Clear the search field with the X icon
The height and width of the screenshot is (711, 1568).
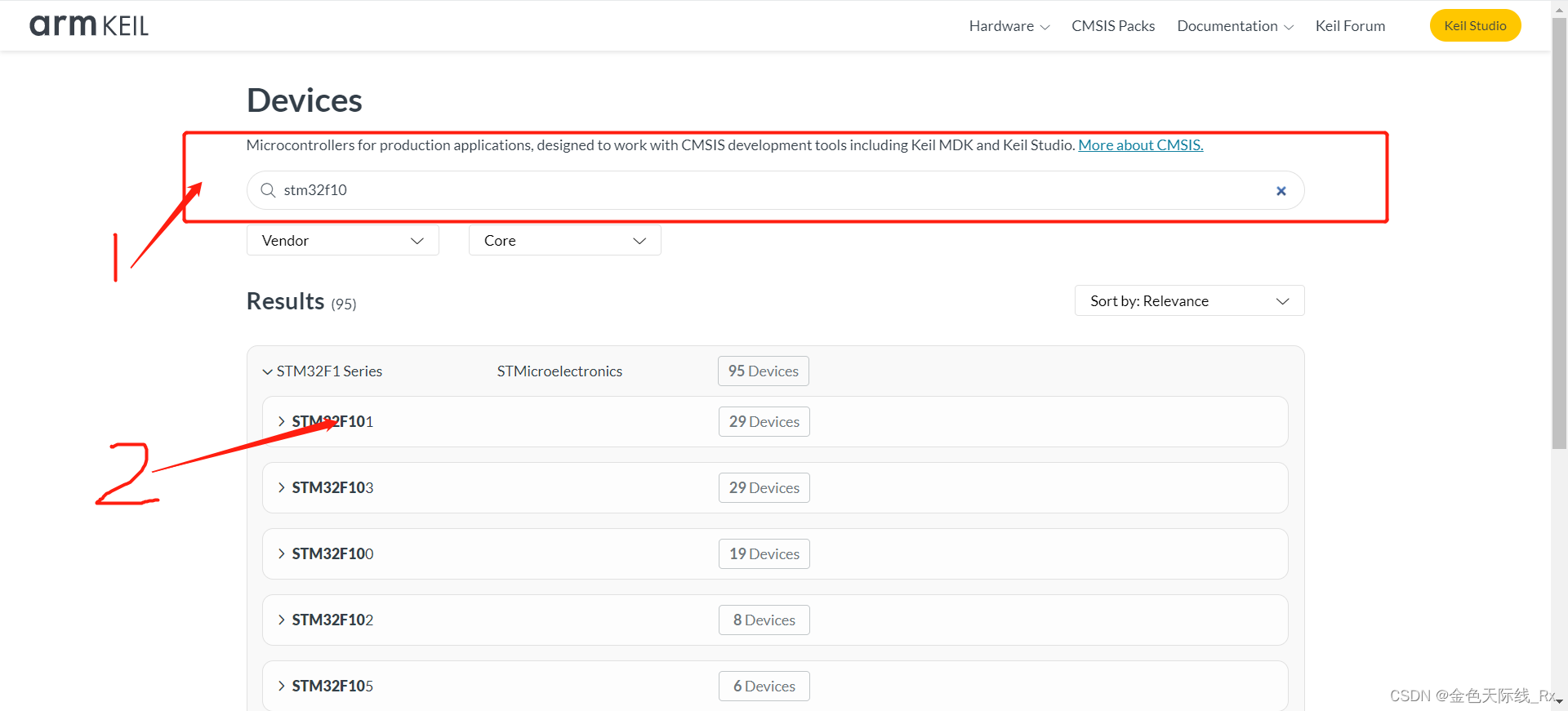click(x=1281, y=191)
